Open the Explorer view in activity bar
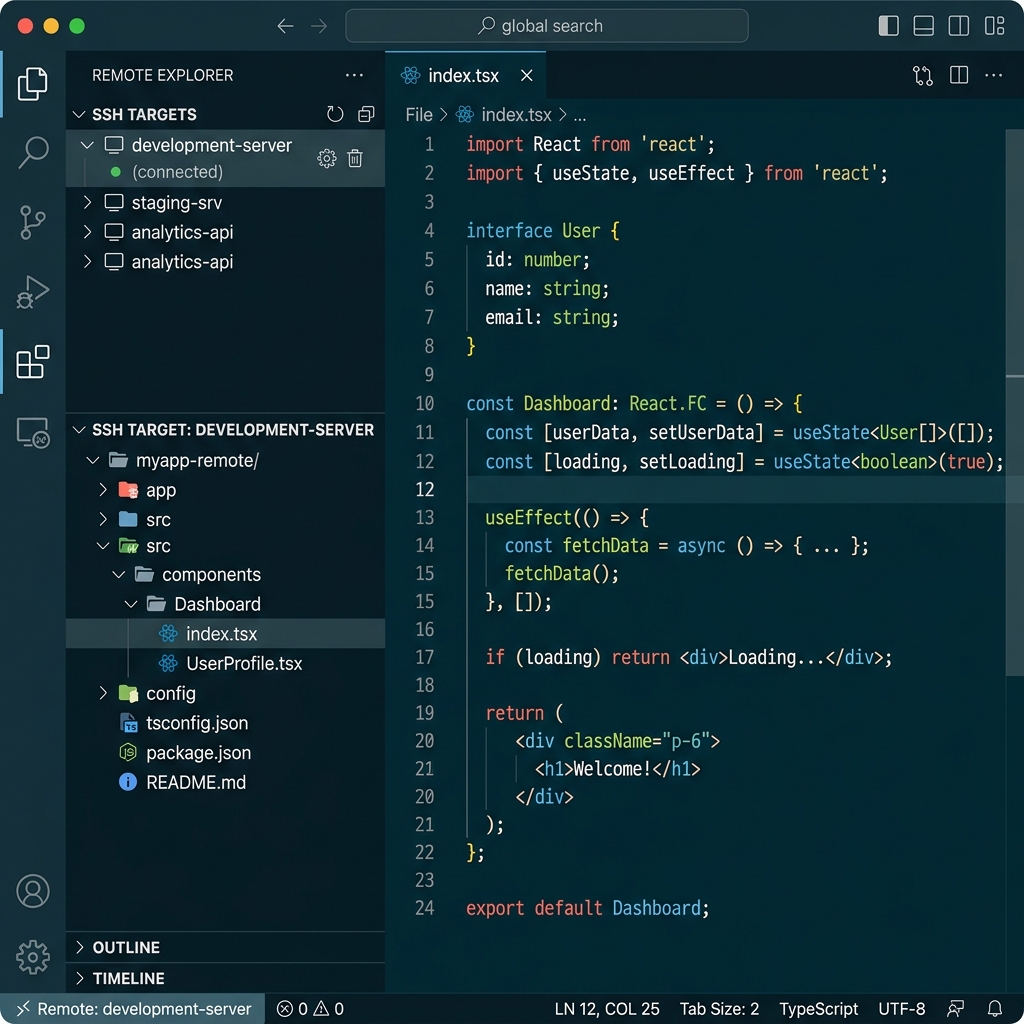Screen dimensions: 1024x1024 [32, 84]
